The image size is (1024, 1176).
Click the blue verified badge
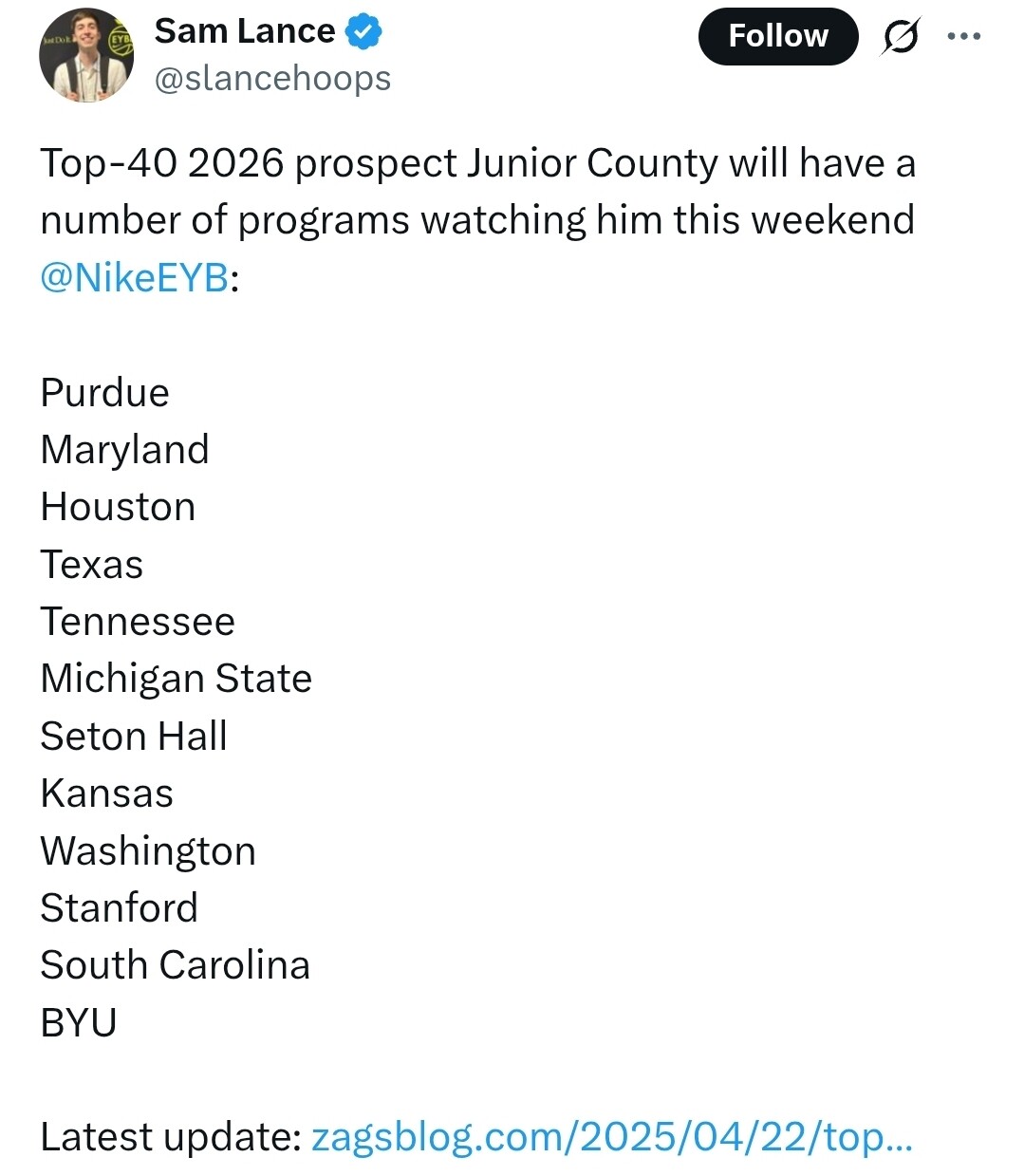(363, 31)
